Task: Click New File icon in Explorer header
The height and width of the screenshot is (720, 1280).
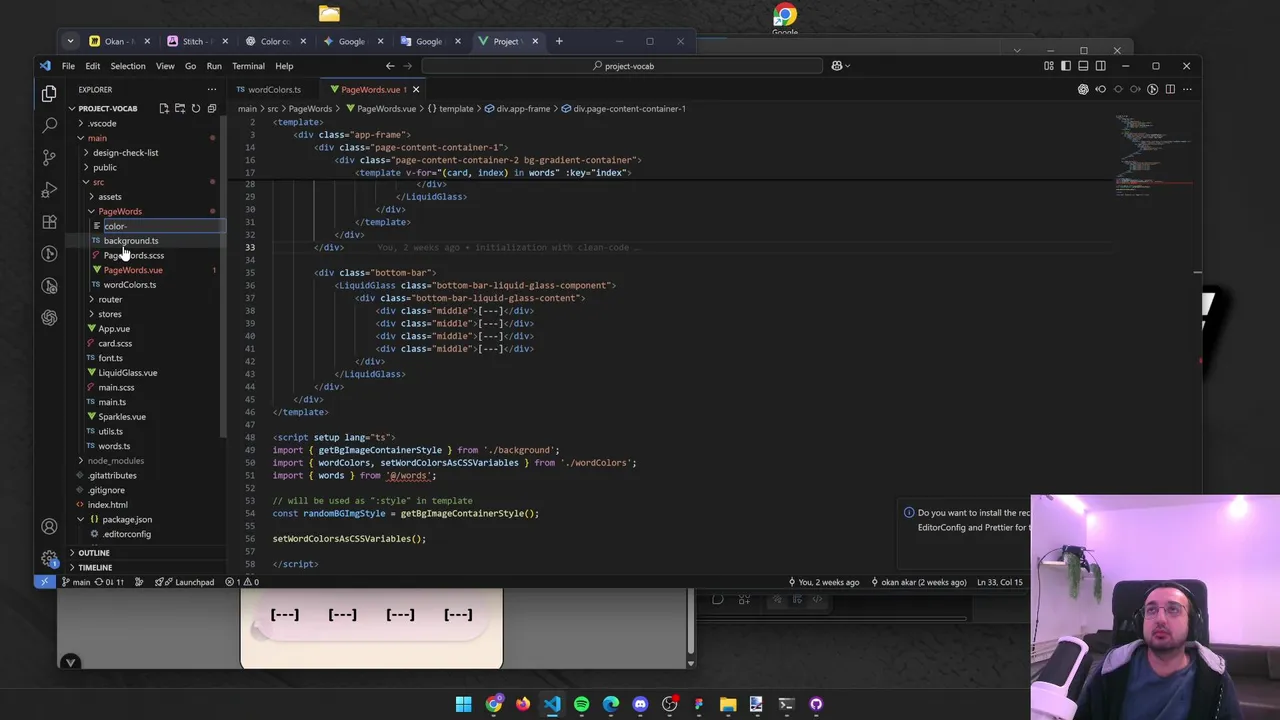Action: pos(164,108)
